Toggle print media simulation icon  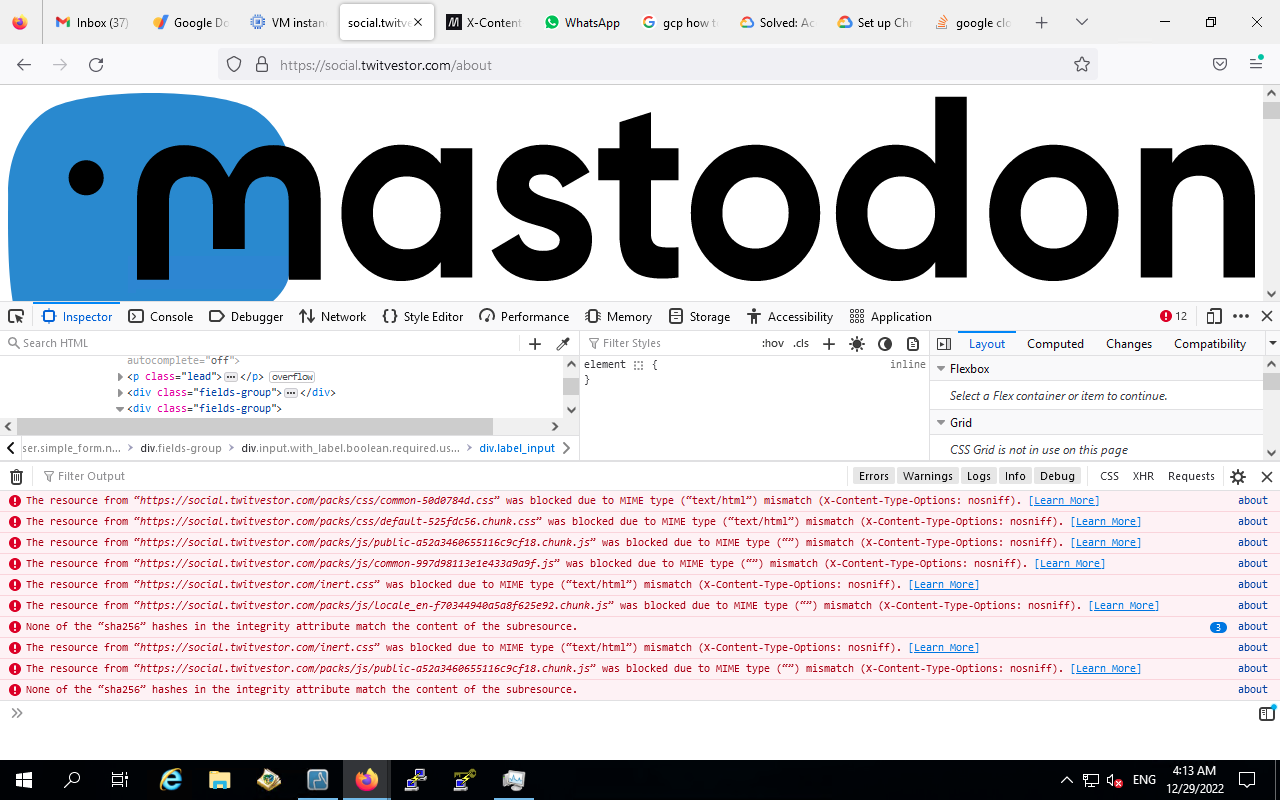(913, 344)
